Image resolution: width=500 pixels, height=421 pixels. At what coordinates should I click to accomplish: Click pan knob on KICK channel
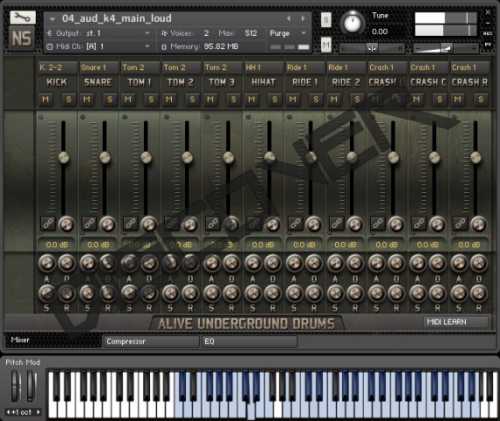click(66, 224)
